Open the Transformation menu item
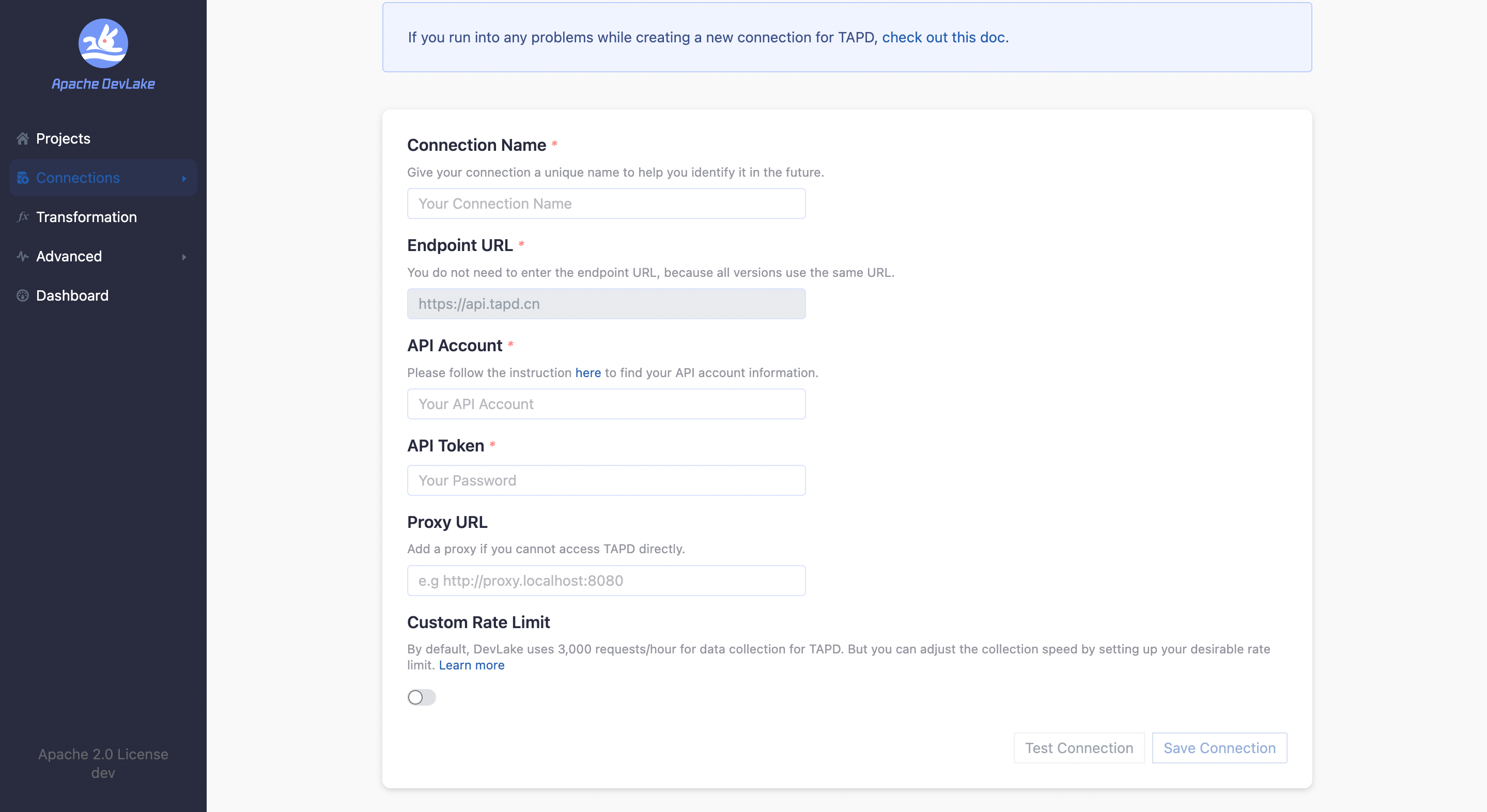1487x812 pixels. pyautogui.click(x=87, y=217)
